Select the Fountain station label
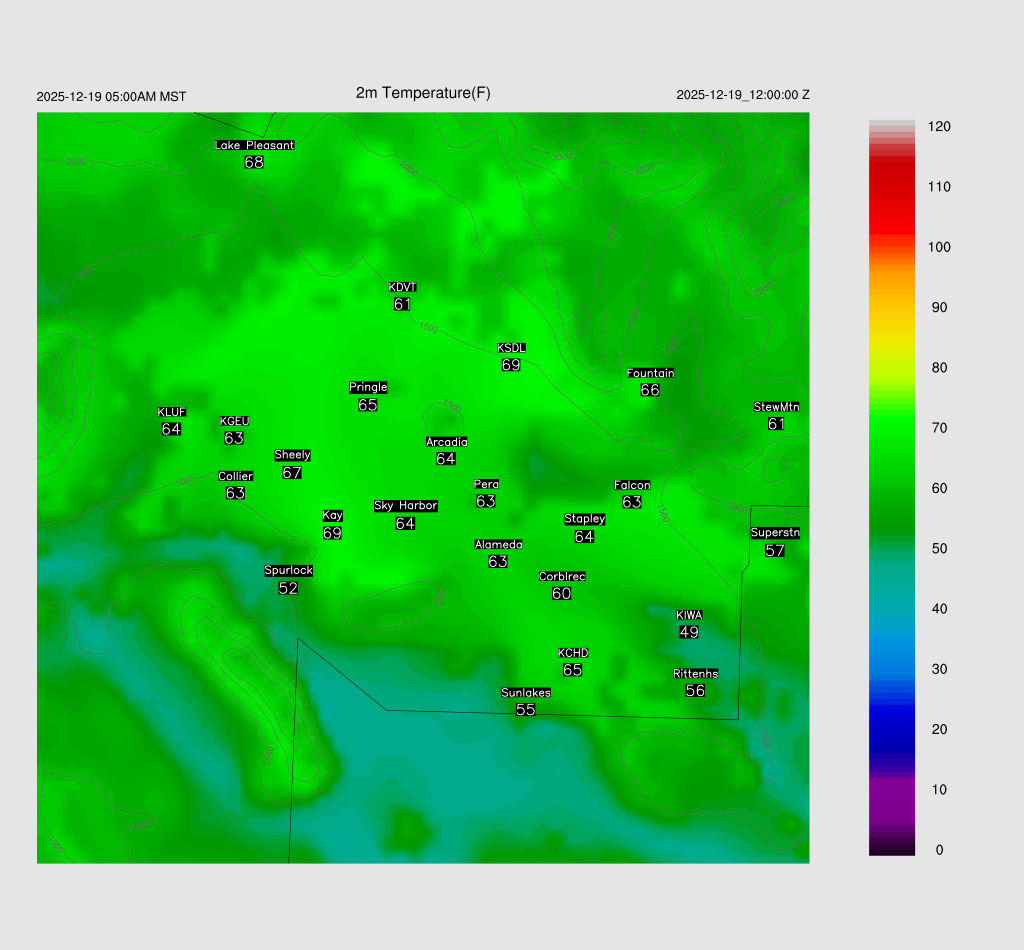Viewport: 1024px width, 950px height. point(650,373)
